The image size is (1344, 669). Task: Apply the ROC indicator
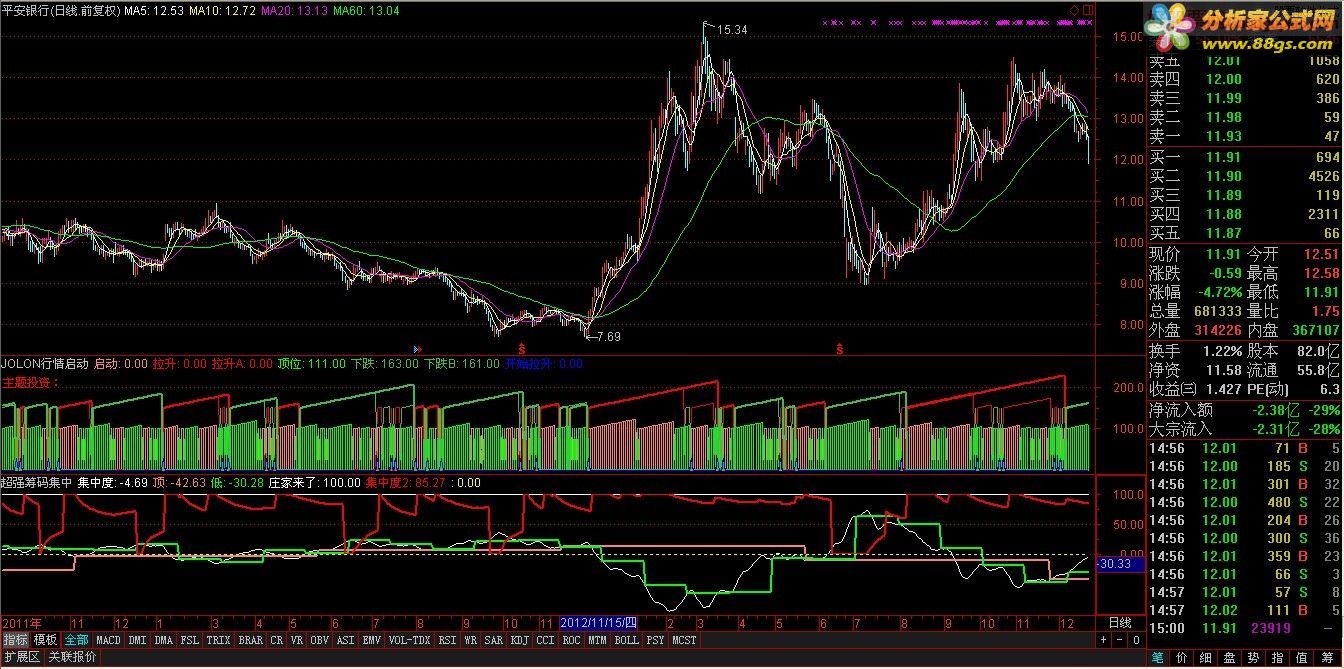[x=572, y=640]
